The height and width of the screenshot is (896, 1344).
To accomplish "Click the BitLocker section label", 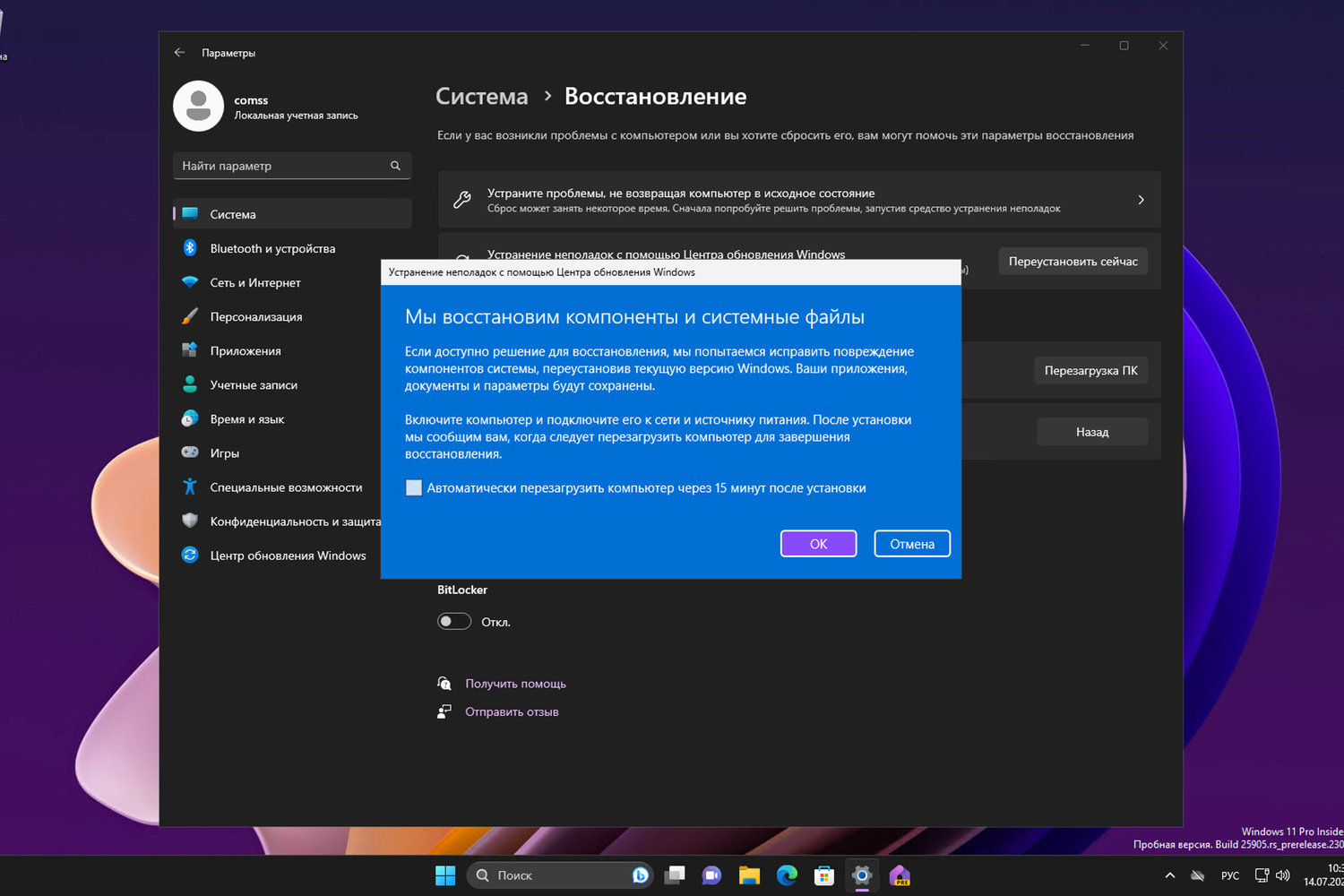I will [462, 590].
